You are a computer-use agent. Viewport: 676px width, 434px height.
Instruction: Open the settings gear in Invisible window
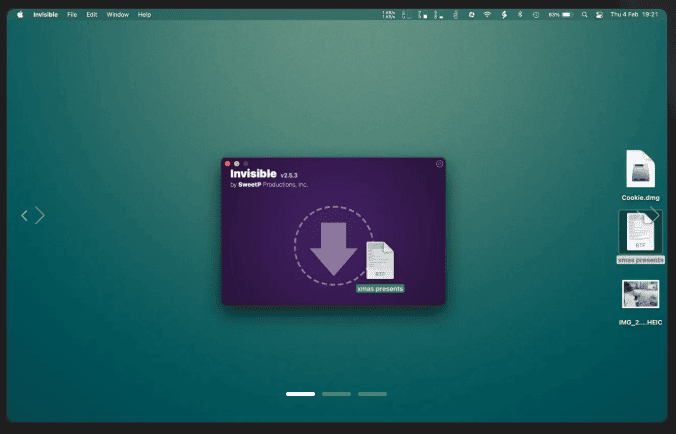[439, 164]
